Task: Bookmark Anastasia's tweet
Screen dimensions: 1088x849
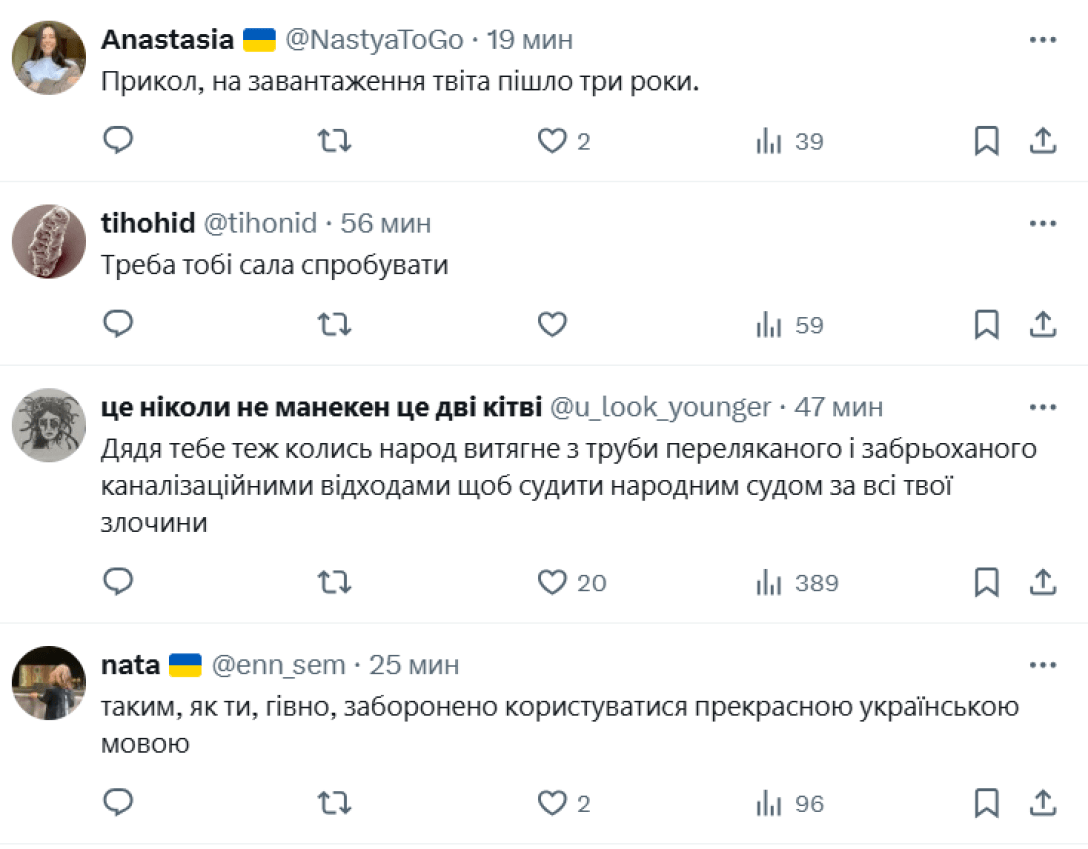Action: (x=987, y=141)
